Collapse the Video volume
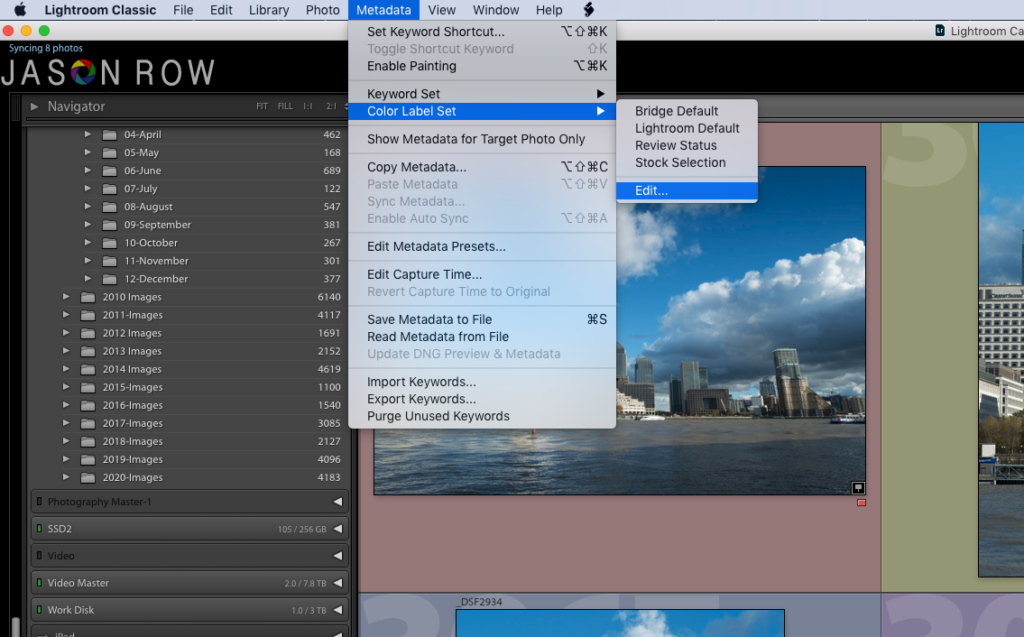The image size is (1024, 637). [338, 556]
